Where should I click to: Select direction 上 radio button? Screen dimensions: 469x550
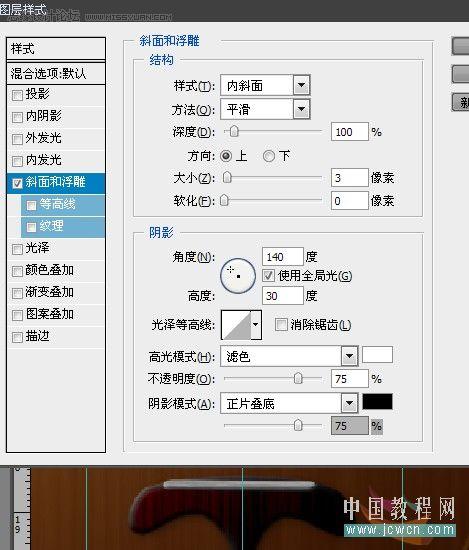coord(226,156)
